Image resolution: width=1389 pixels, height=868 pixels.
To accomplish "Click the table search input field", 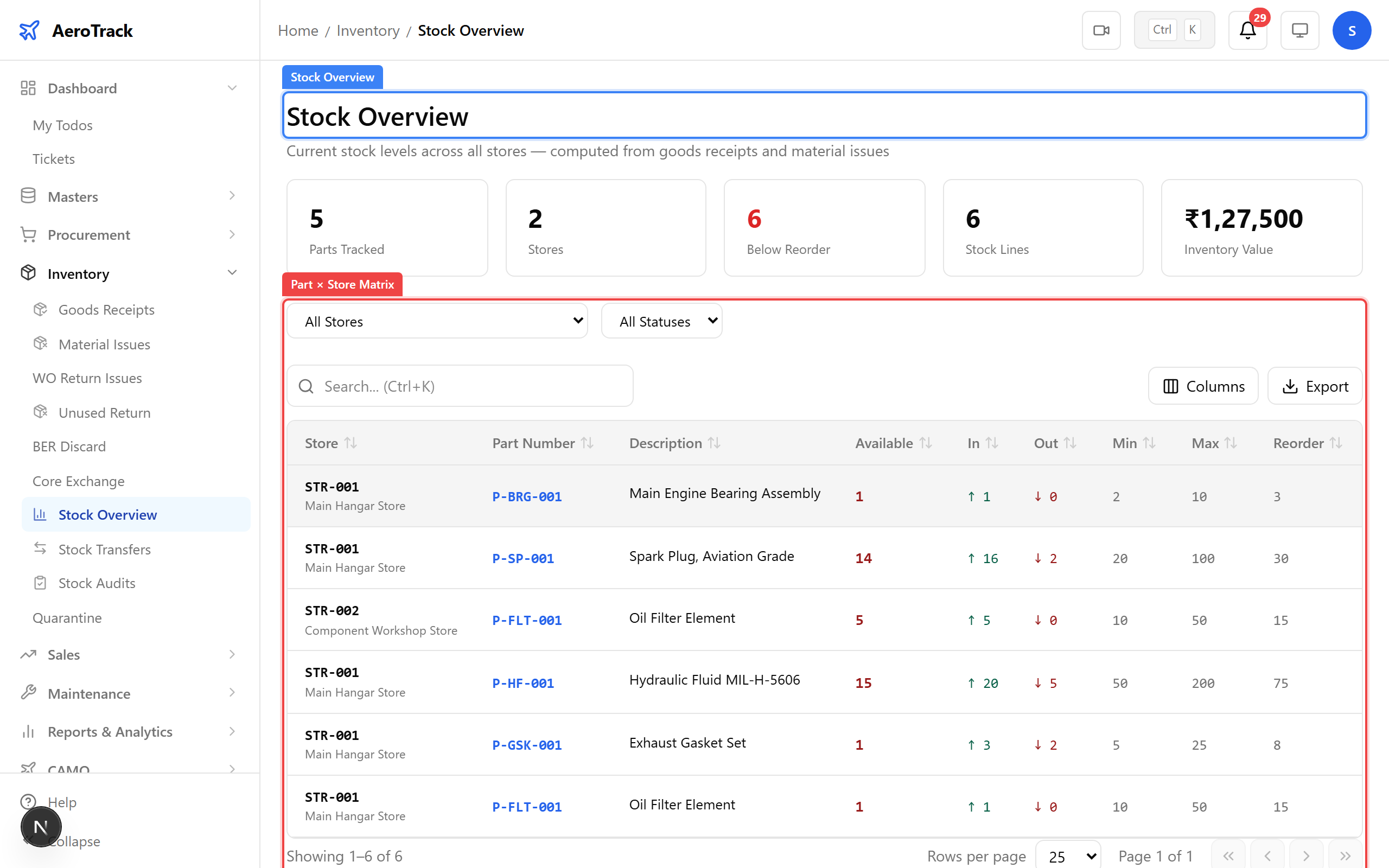I will click(x=470, y=386).
